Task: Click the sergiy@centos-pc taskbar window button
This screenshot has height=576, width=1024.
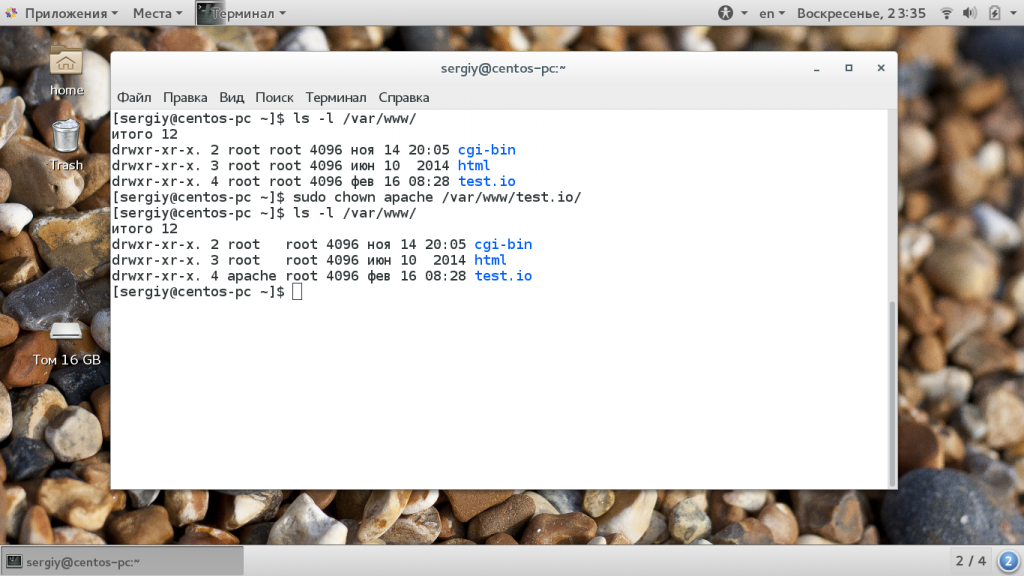Action: 123,562
